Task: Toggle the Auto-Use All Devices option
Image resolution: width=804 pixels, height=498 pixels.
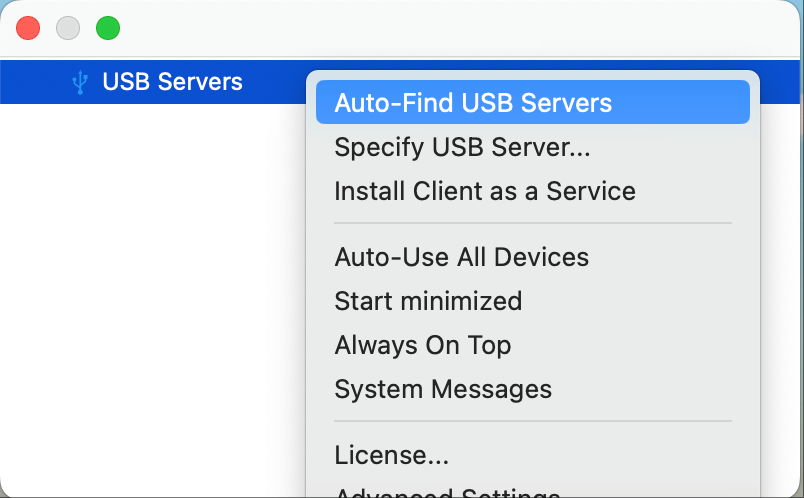Action: click(461, 257)
